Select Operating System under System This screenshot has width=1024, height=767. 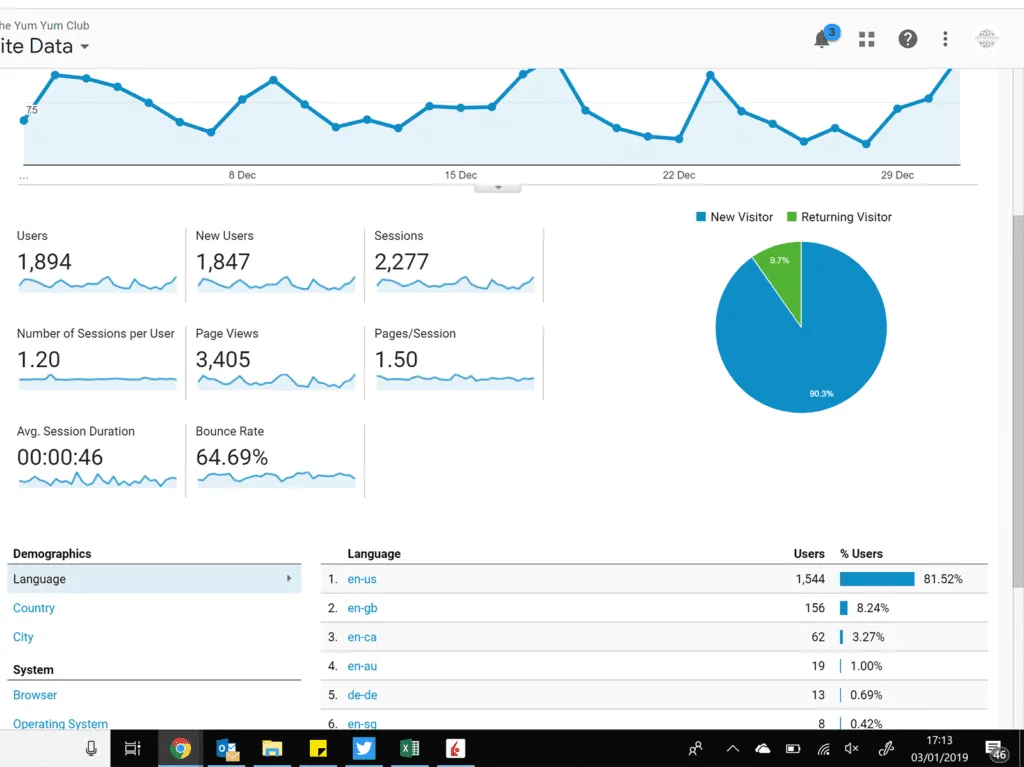(60, 724)
